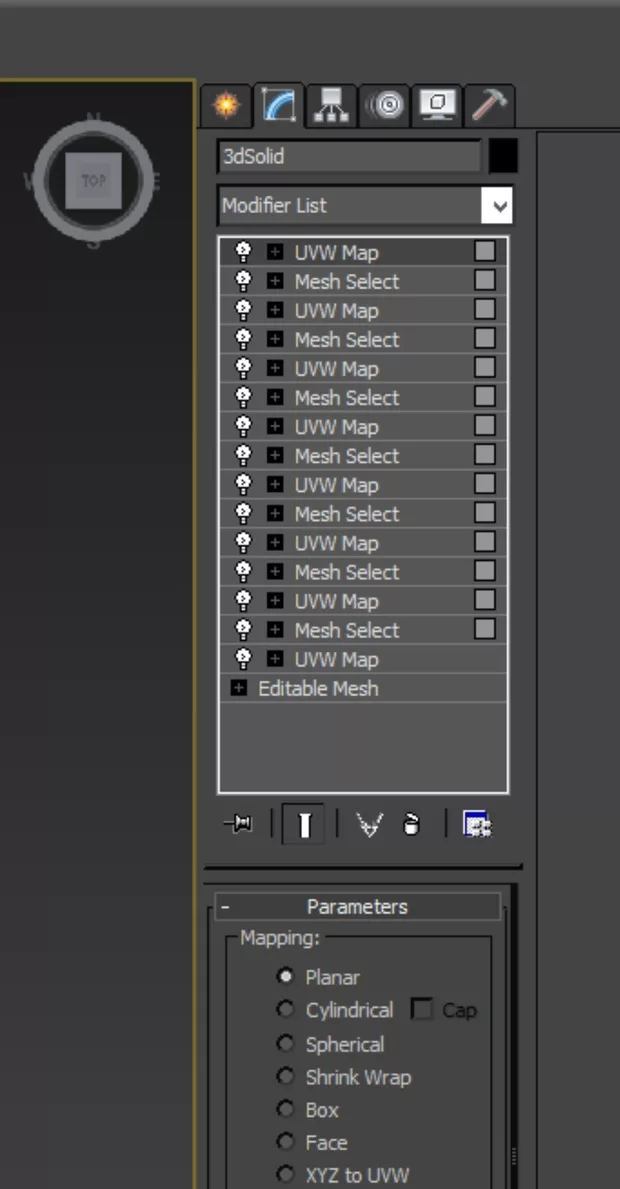
Task: Choose Spherical mapping option
Action: (286, 1044)
